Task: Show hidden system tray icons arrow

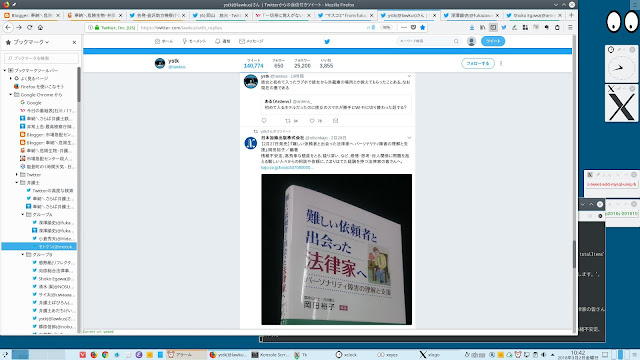Action: [553, 355]
